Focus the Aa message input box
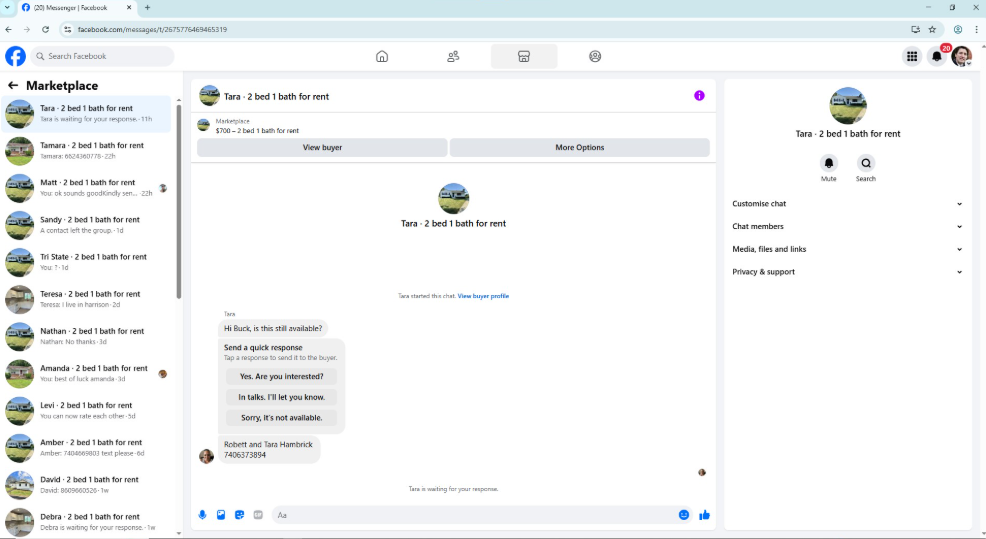 [x=475, y=514]
